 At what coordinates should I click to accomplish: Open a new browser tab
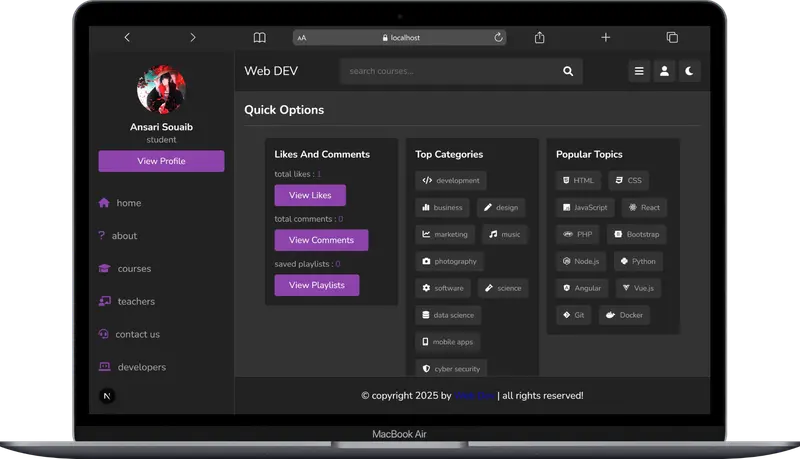(x=605, y=37)
